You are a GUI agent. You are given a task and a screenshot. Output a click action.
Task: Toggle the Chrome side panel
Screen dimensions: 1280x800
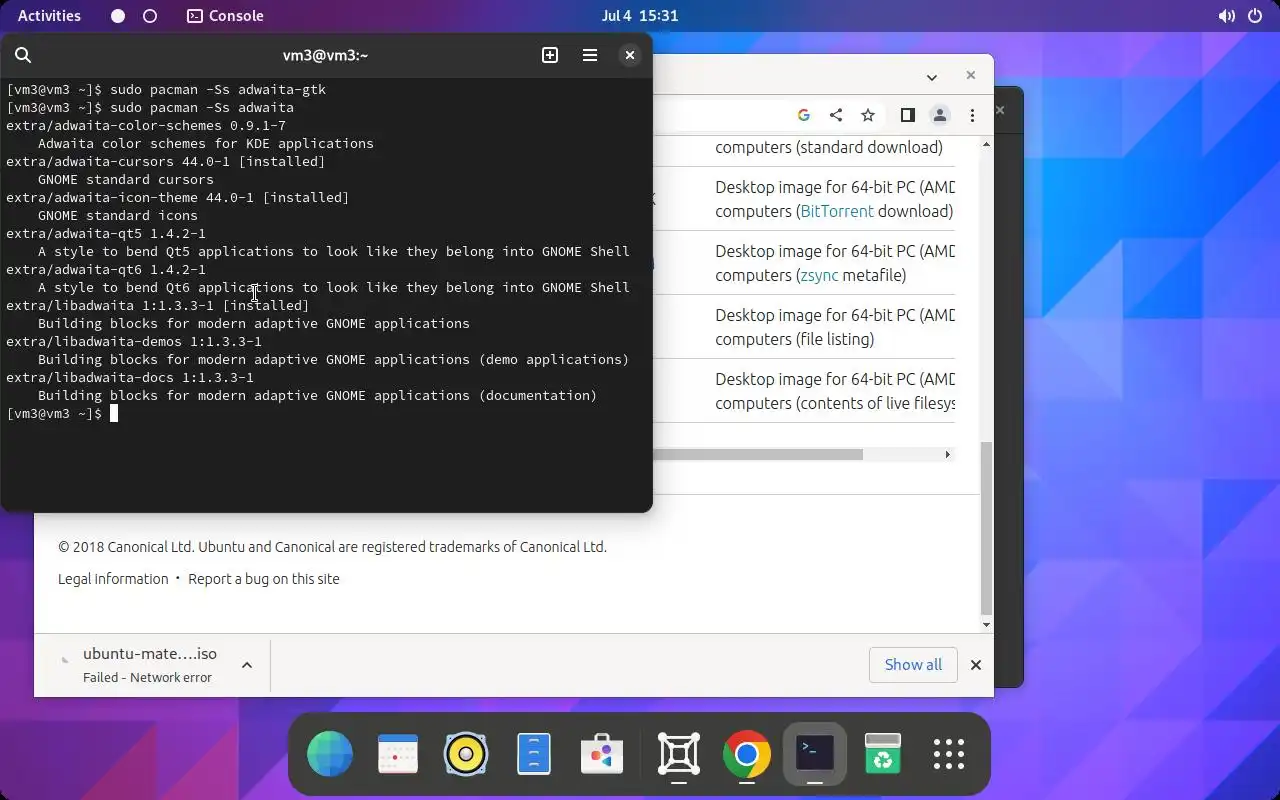pos(908,115)
